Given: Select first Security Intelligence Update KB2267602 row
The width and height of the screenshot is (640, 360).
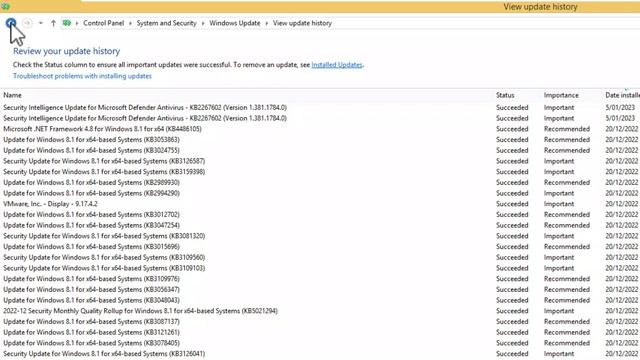Looking at the screenshot, I should pyautogui.click(x=320, y=107).
